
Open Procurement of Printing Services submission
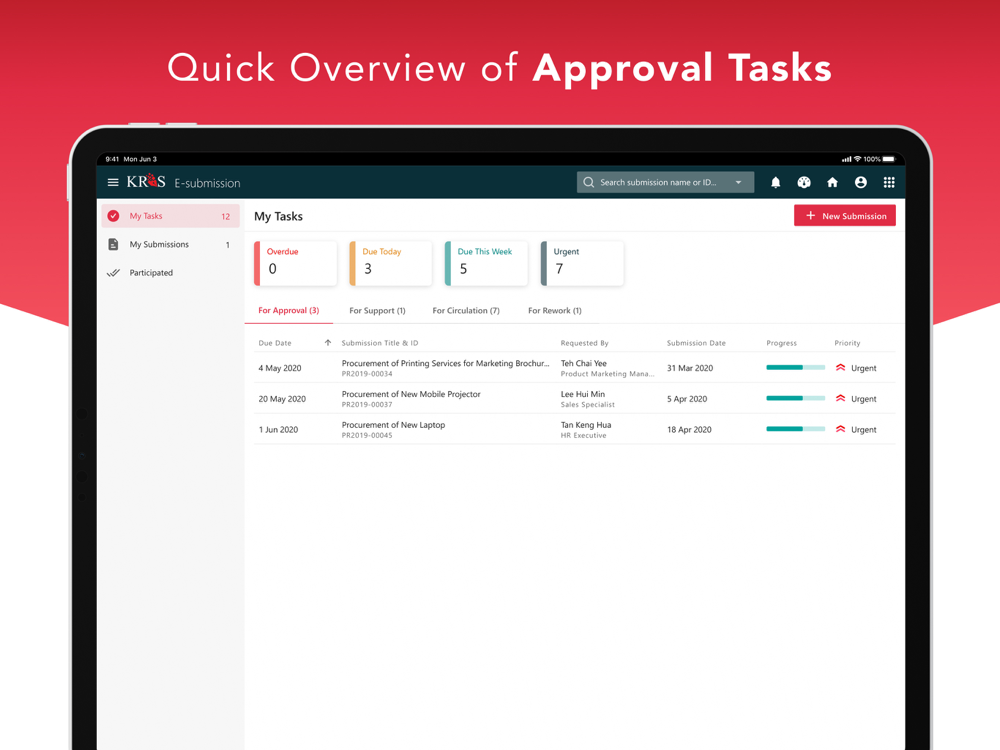click(445, 364)
